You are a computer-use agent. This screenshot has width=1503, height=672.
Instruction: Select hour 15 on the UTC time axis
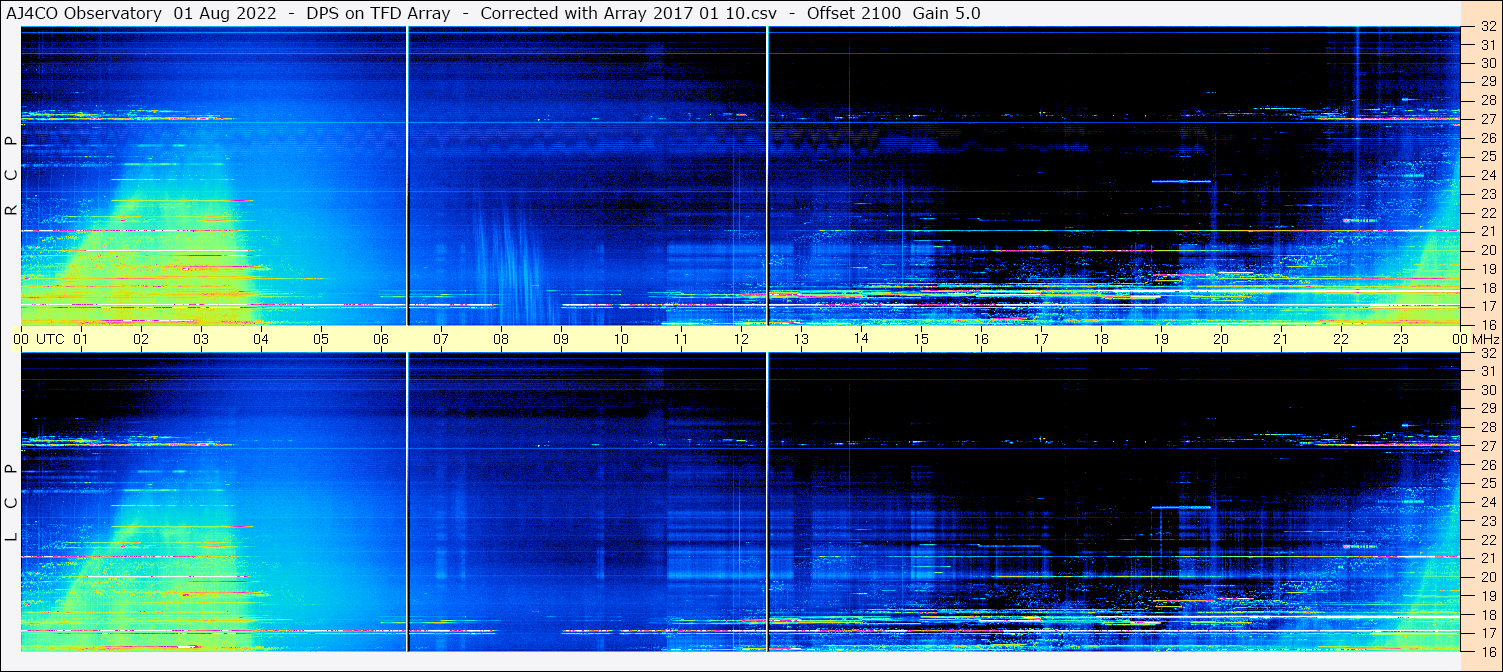click(921, 339)
